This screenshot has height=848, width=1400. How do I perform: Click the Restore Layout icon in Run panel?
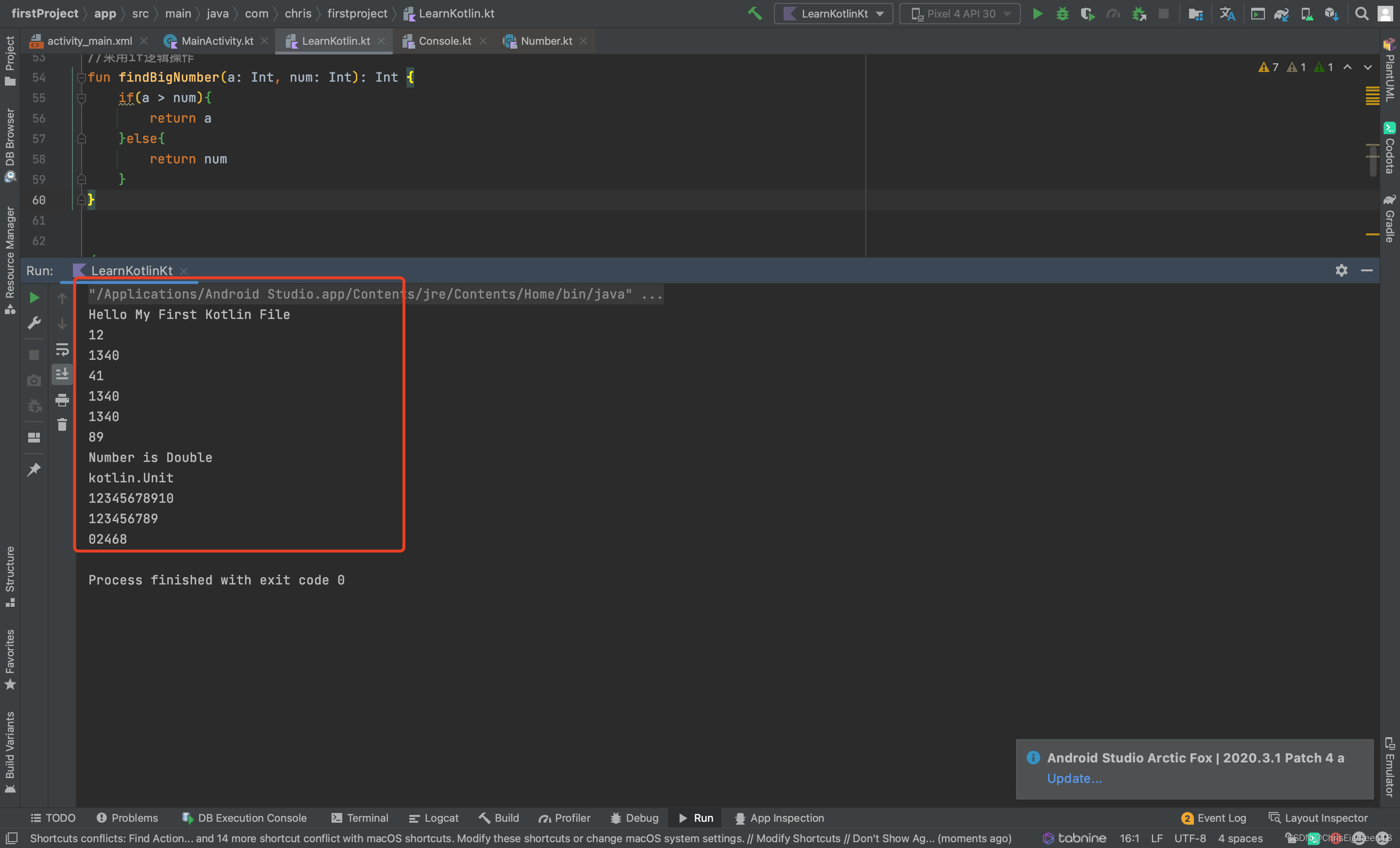pyautogui.click(x=34, y=437)
